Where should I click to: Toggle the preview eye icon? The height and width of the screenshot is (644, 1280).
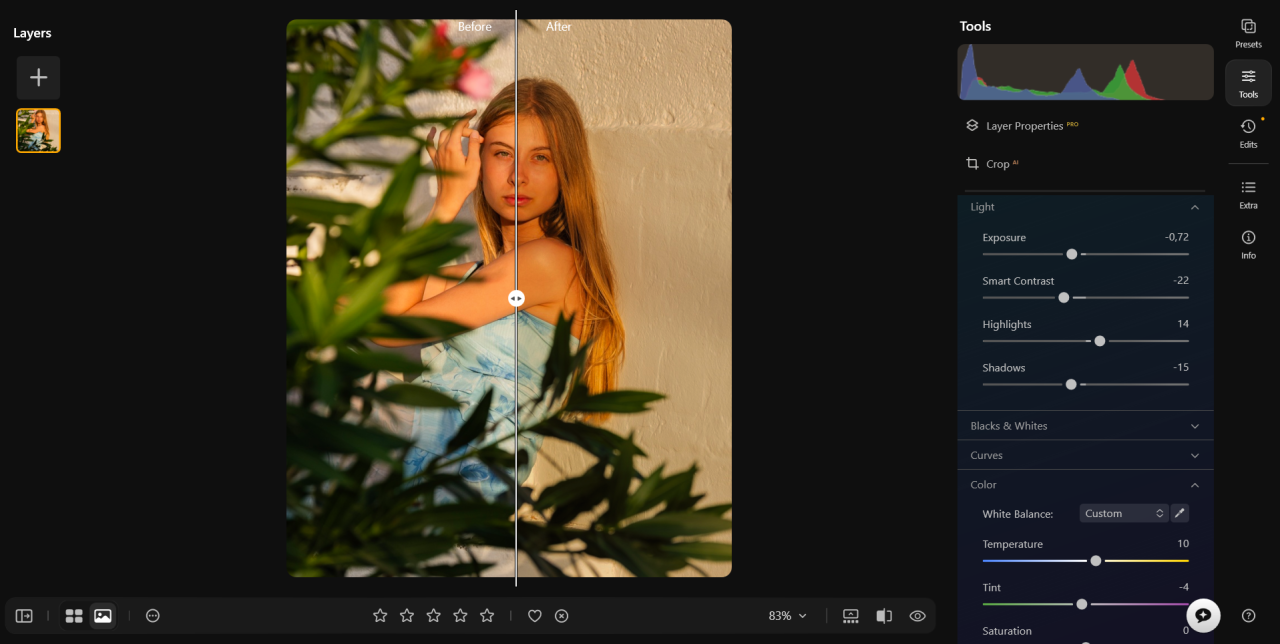918,616
